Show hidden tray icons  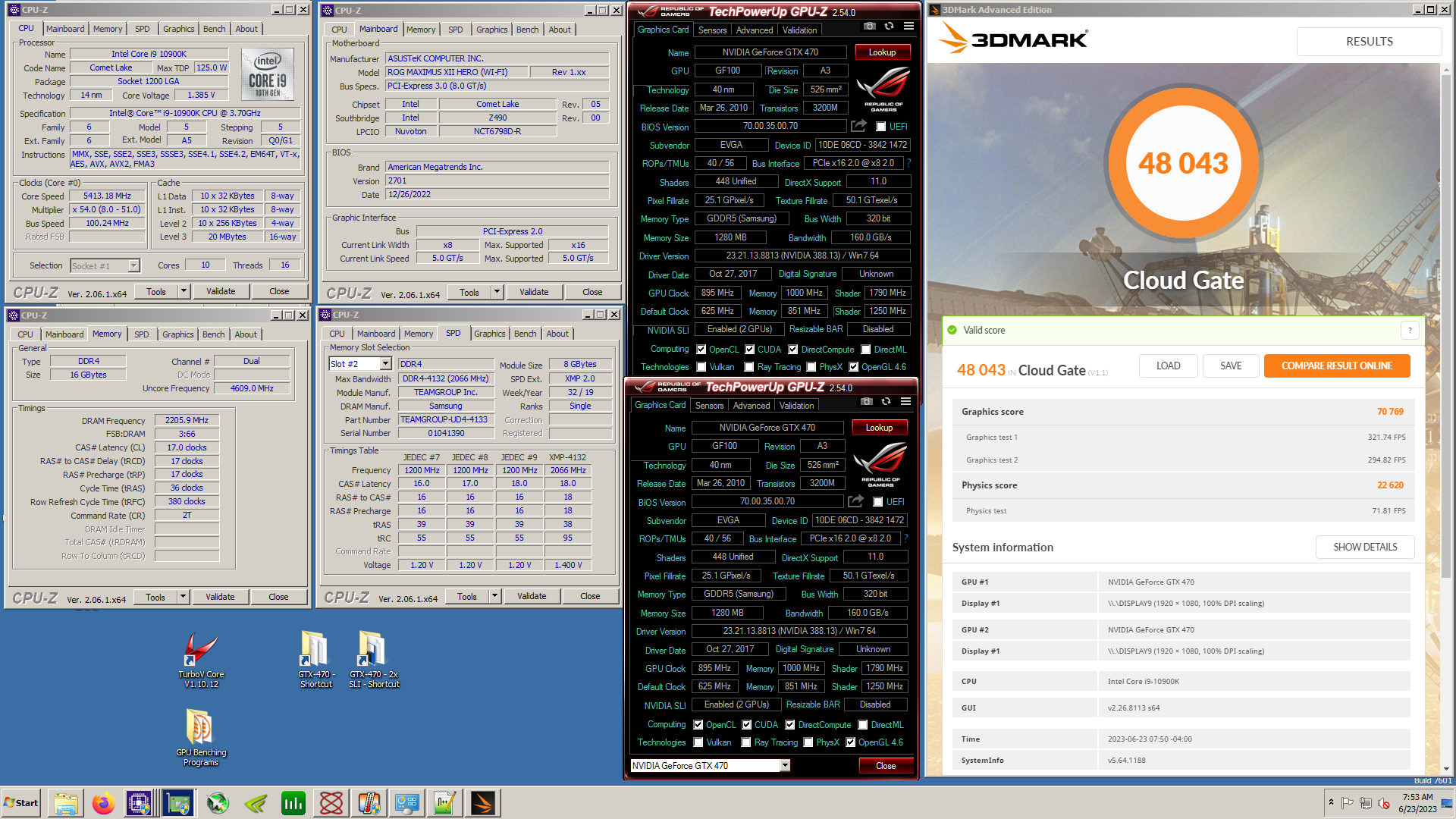tap(1331, 802)
